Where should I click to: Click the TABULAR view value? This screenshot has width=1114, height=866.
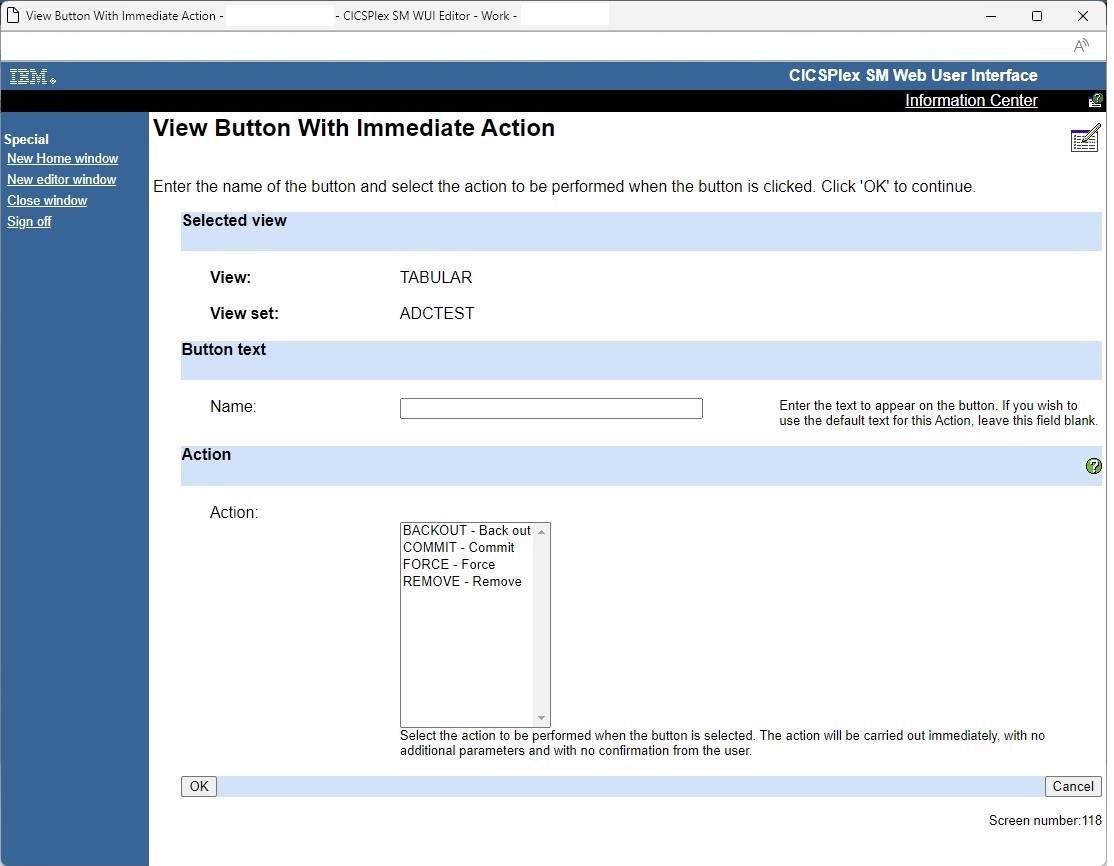(x=436, y=278)
